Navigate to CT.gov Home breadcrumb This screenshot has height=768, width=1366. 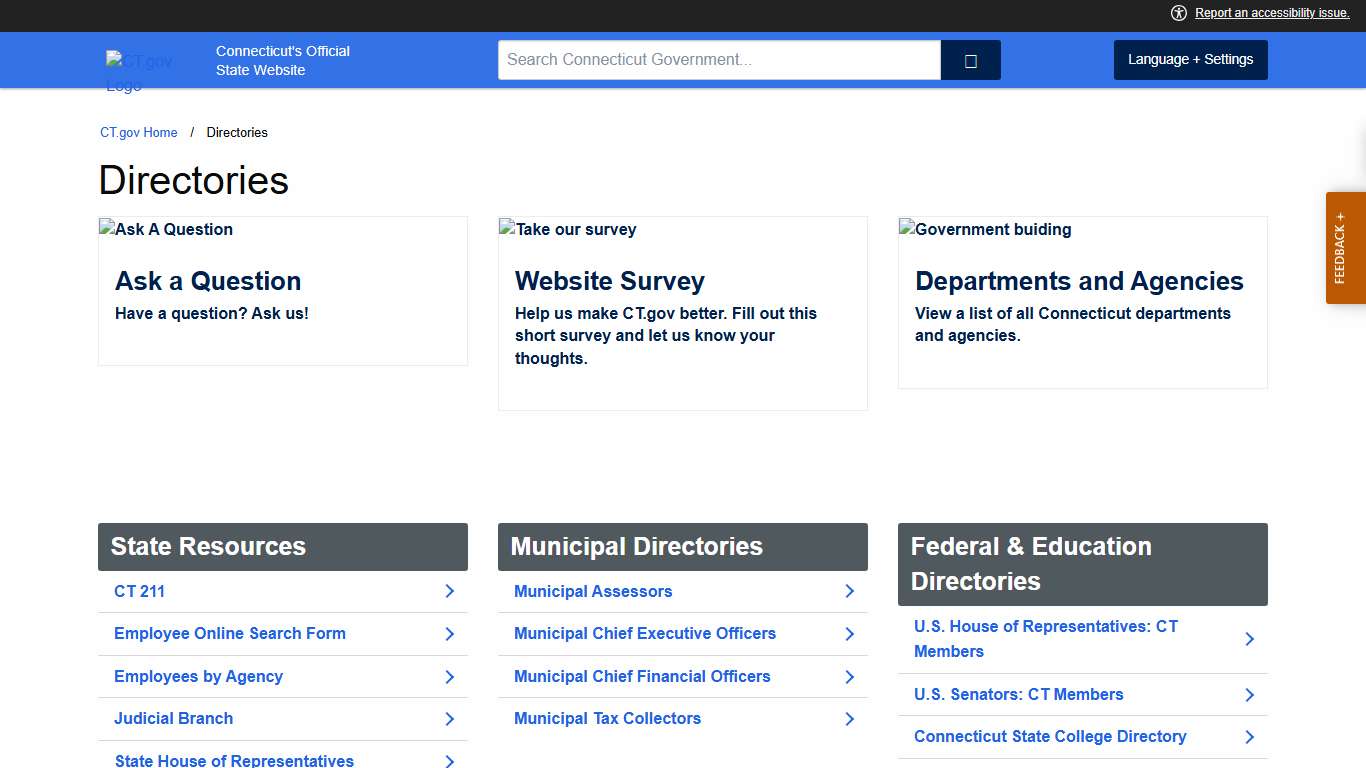pyautogui.click(x=138, y=132)
